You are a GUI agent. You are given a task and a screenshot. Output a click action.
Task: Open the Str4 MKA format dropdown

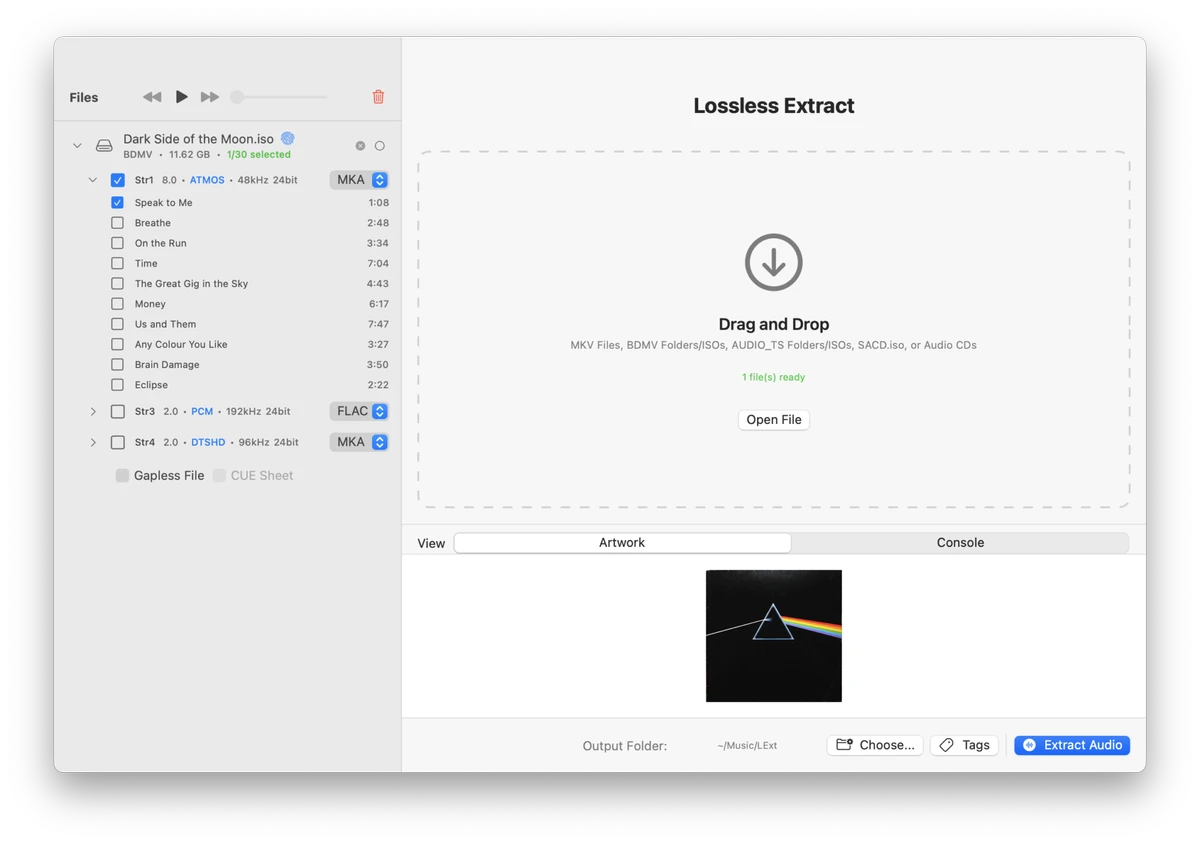pos(359,442)
